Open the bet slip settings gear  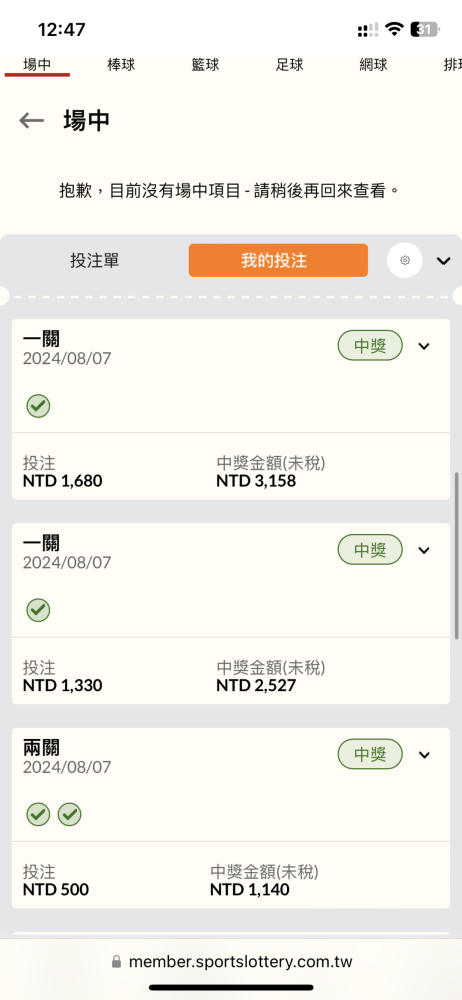pyautogui.click(x=405, y=260)
